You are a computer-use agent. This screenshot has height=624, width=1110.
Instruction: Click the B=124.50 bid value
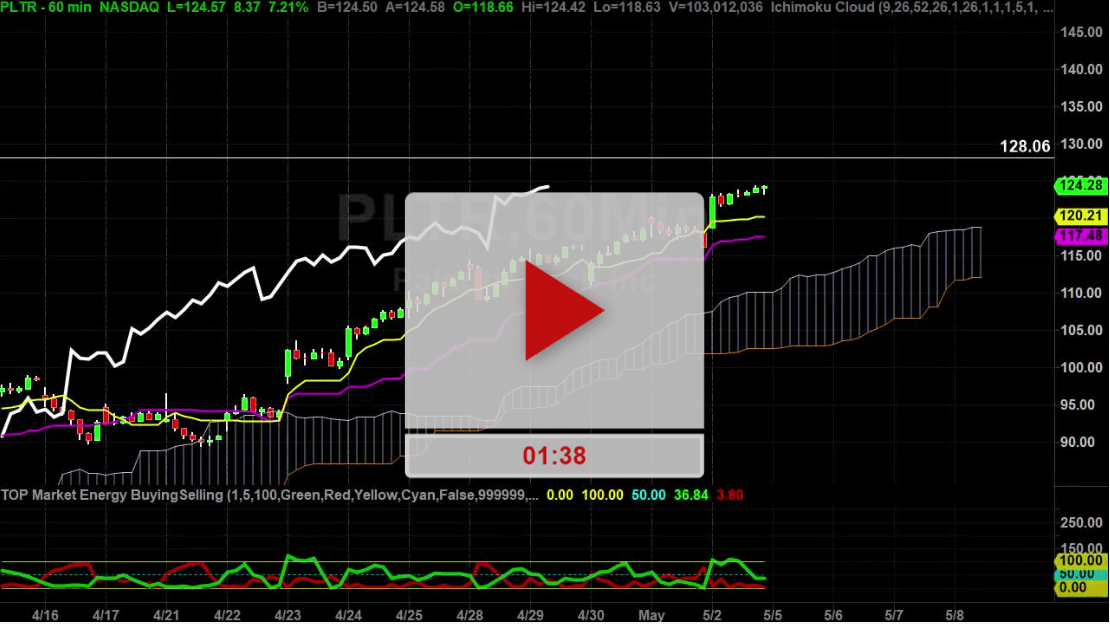pos(348,8)
